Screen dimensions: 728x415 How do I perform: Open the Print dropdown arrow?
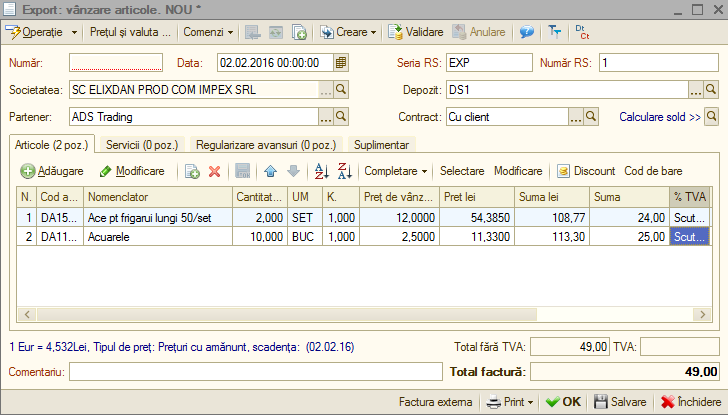pos(530,402)
